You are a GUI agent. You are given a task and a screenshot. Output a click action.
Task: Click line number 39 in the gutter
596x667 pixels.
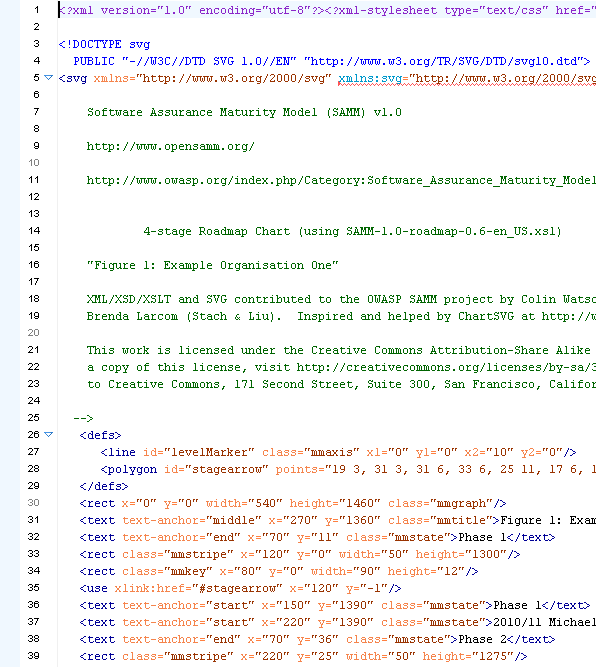point(34,656)
